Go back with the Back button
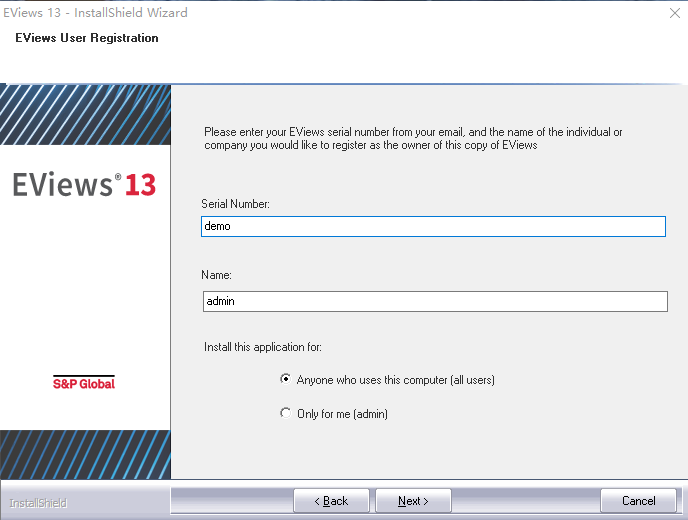688x520 pixels. pyautogui.click(x=331, y=501)
